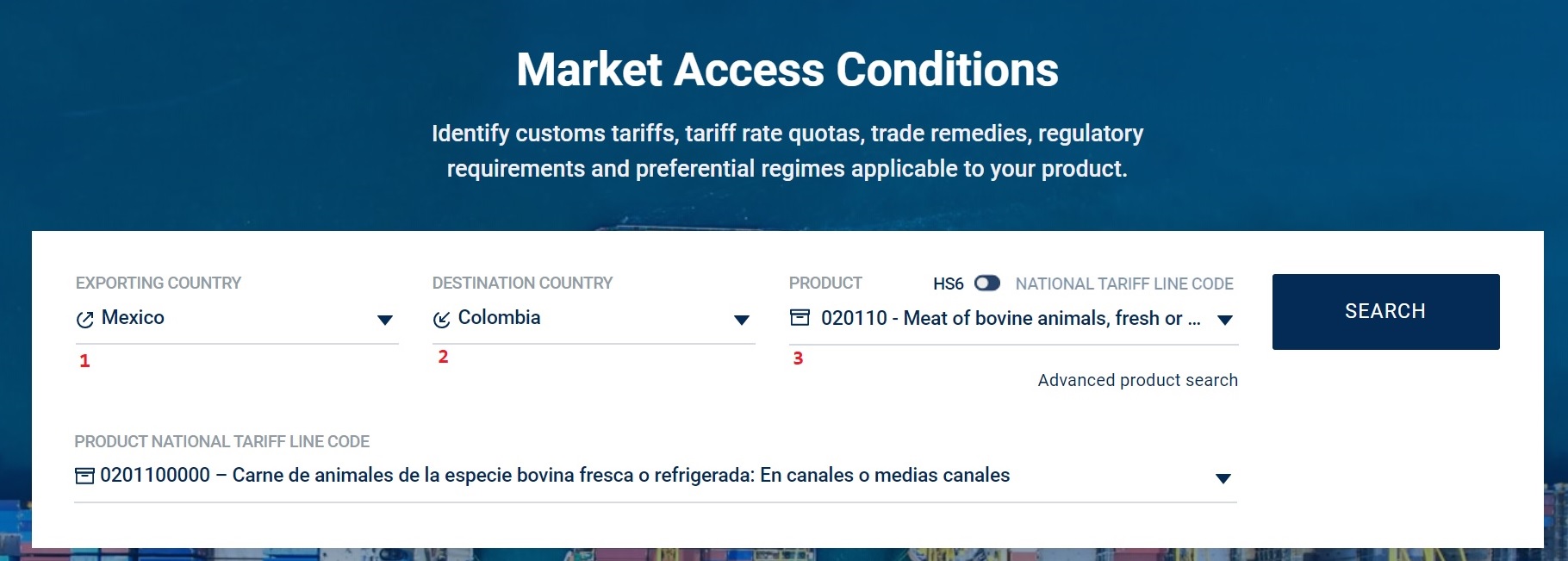The width and height of the screenshot is (1568, 561).
Task: Open the Advanced product search link
Action: [1137, 380]
